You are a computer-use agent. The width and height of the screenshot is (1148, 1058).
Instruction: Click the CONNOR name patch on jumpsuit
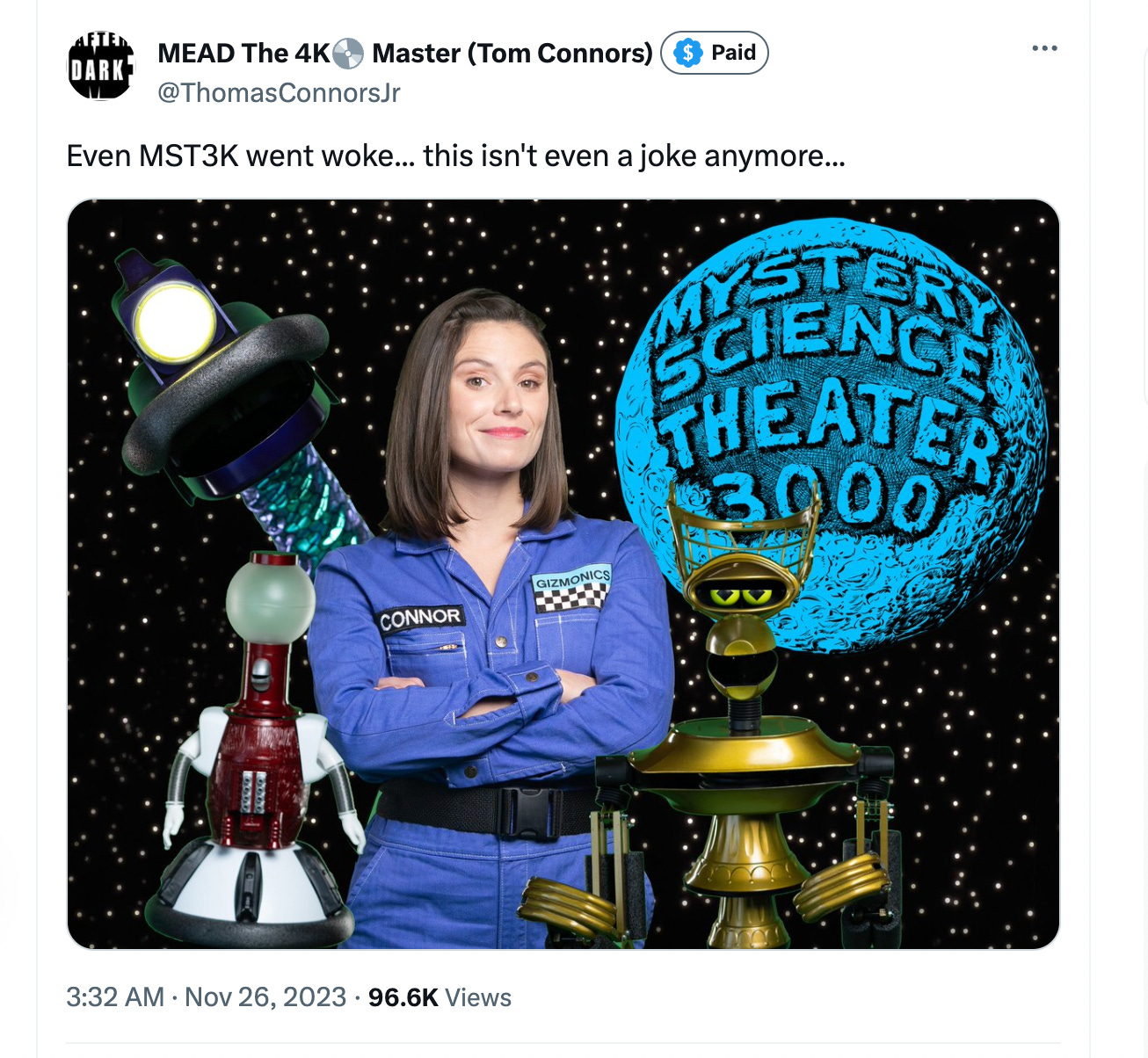[421, 618]
